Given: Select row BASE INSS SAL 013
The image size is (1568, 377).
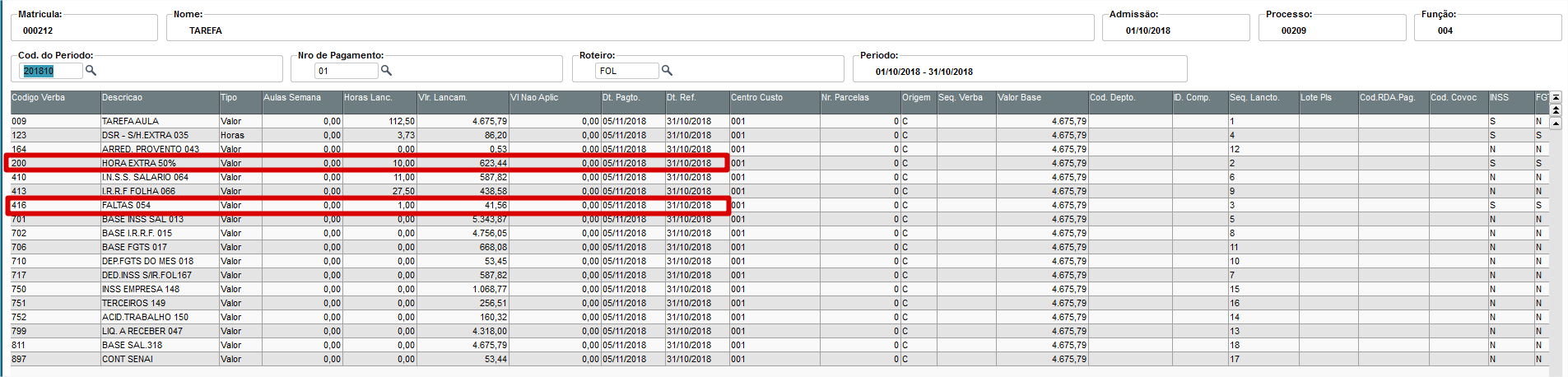Looking at the screenshot, I should pos(779,219).
